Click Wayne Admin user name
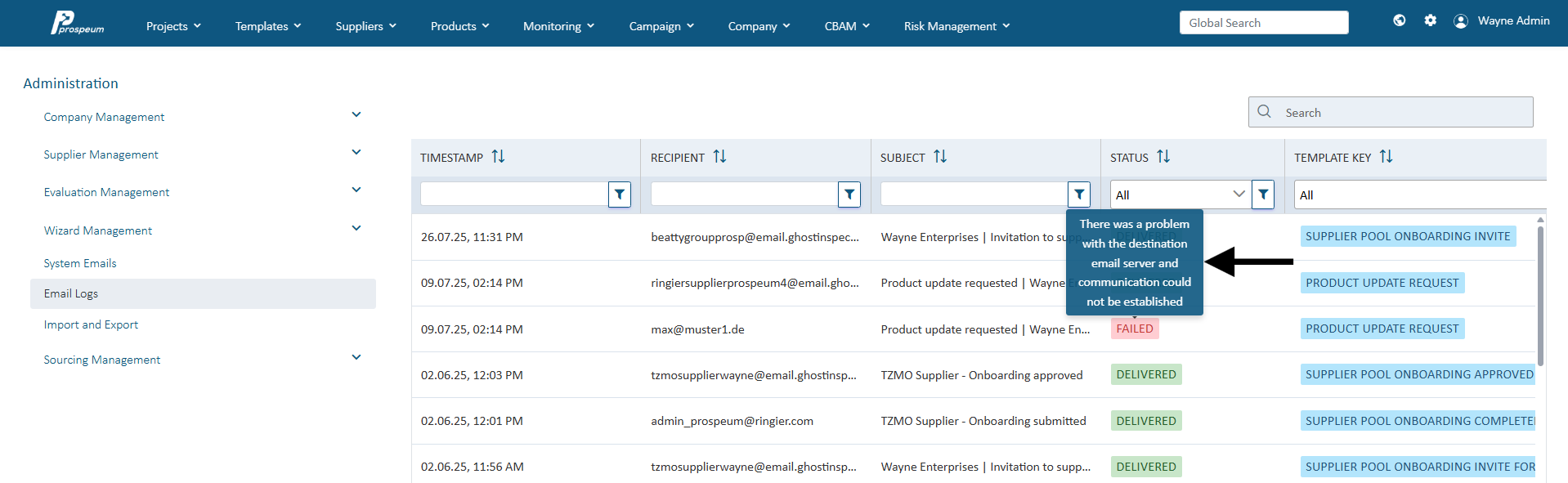Image resolution: width=1568 pixels, height=483 pixels. (x=1513, y=20)
